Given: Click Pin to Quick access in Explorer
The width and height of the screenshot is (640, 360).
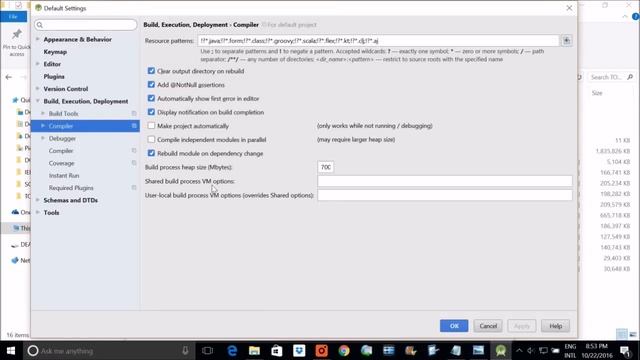Looking at the screenshot, I should coord(16,43).
